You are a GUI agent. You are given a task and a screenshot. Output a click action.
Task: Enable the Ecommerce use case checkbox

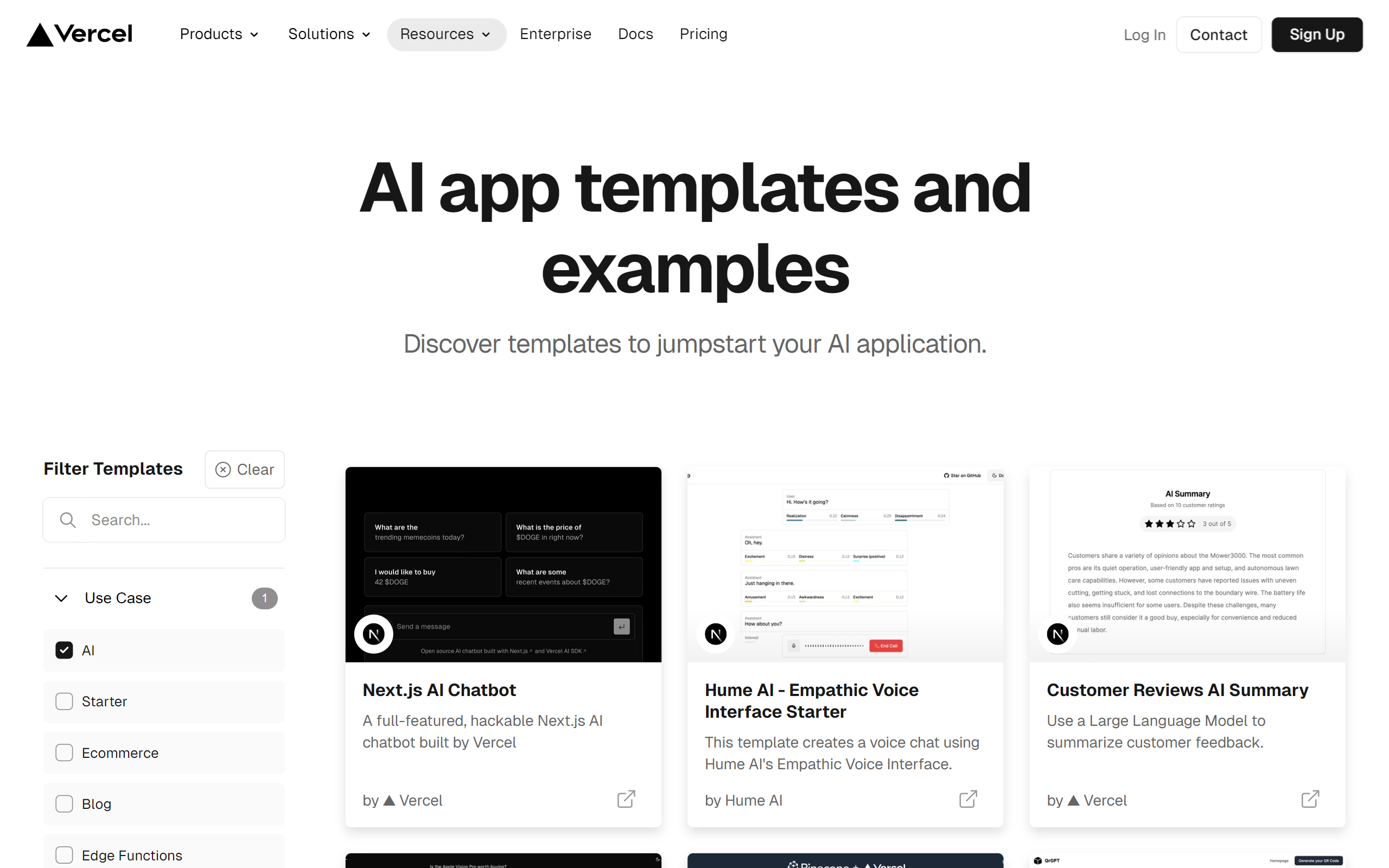64,752
